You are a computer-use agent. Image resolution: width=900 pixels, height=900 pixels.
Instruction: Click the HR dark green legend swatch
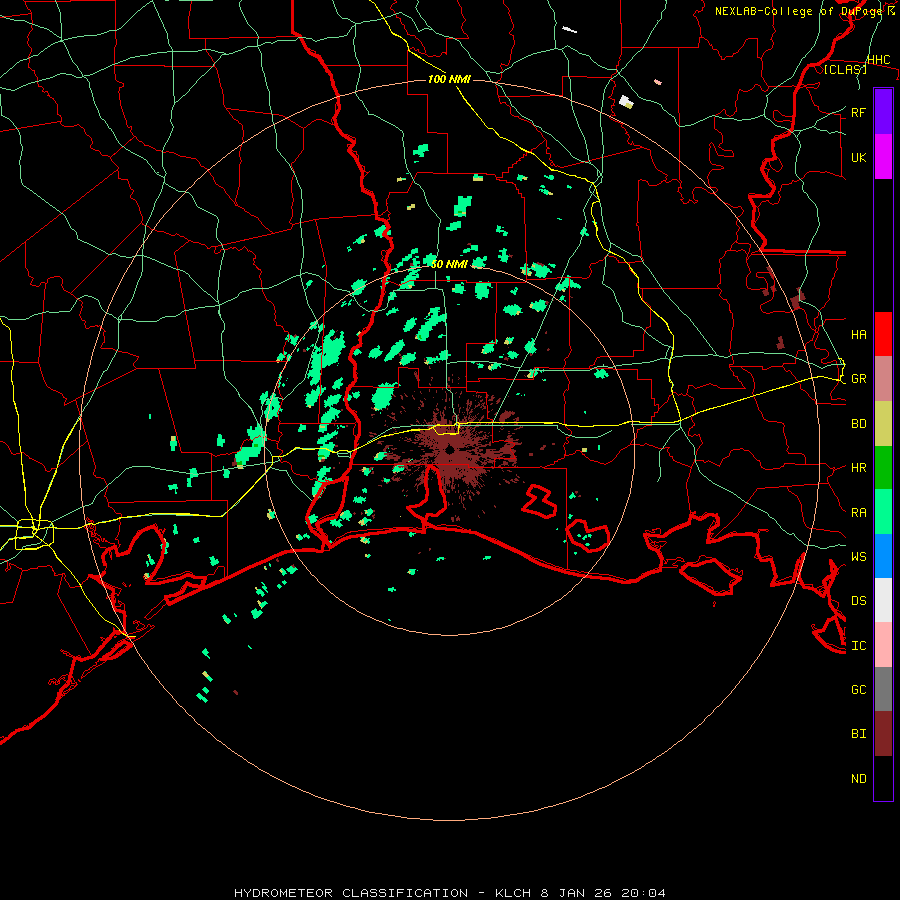pyautogui.click(x=883, y=468)
